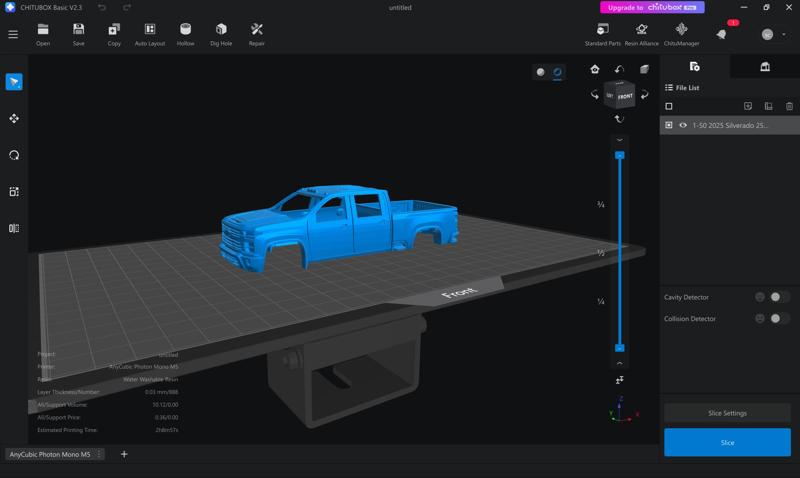Turn on the Collision Detector switch

(x=779, y=319)
